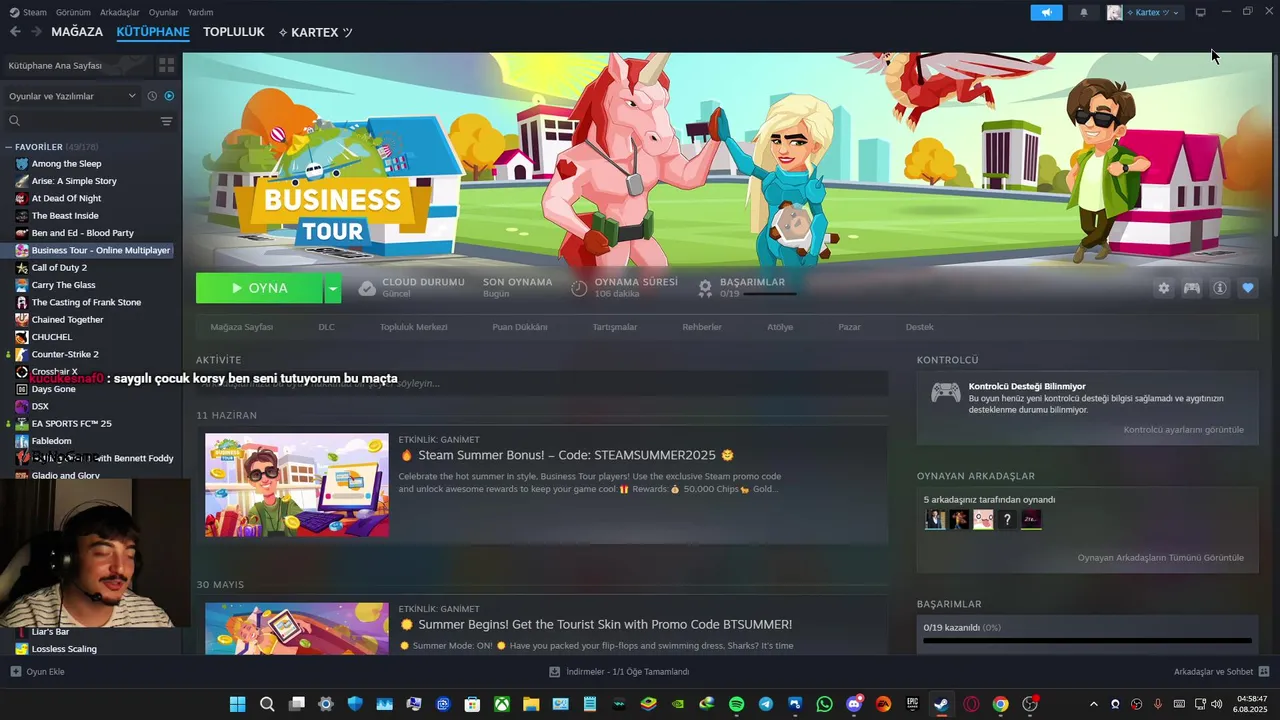This screenshot has width=1280, height=720.
Task: Select The Beast Inside in the list
Action: 65,216
